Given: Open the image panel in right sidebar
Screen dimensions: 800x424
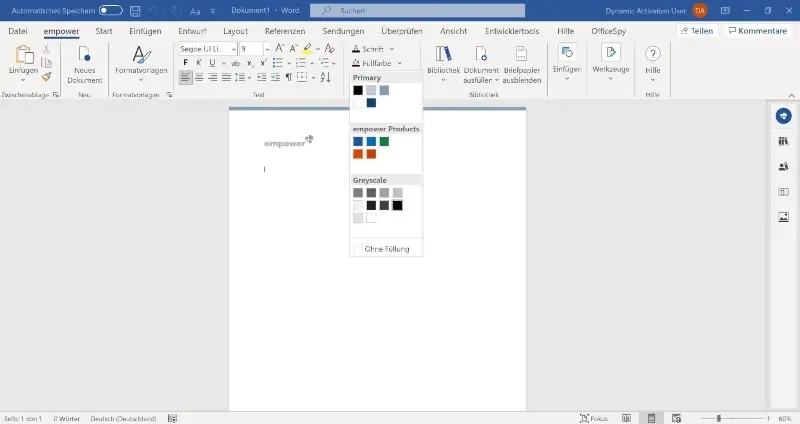Looking at the screenshot, I should coord(783,217).
